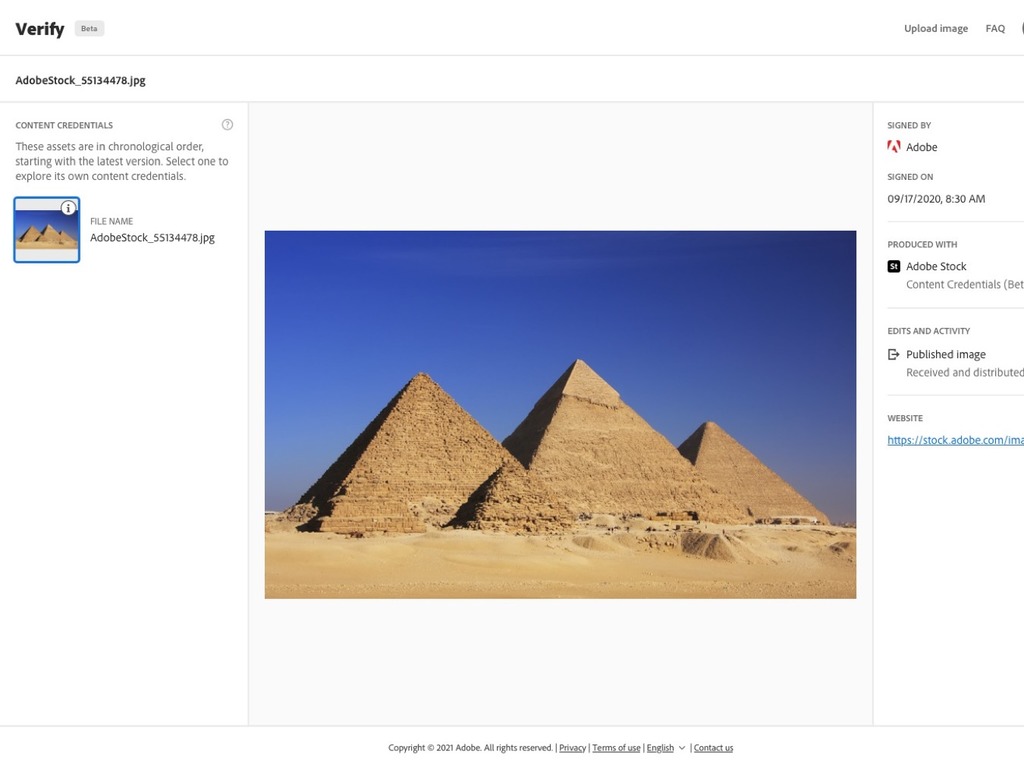Open the FAQ page
This screenshot has width=1024, height=768.
point(995,29)
